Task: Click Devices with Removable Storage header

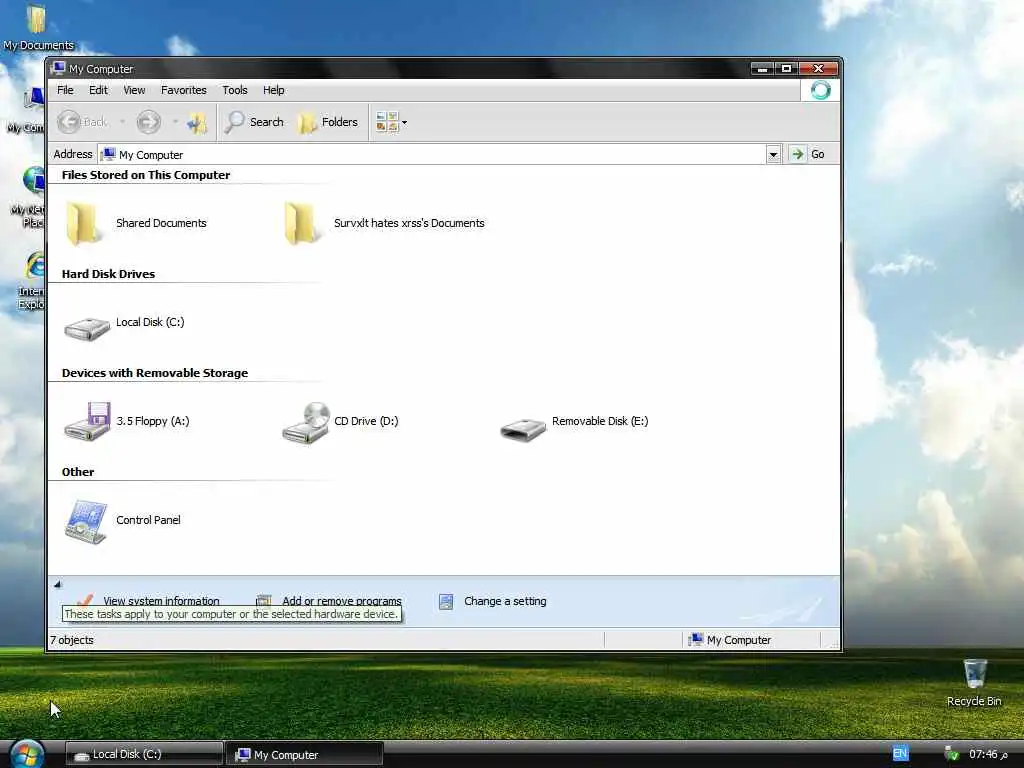Action: 155,374
